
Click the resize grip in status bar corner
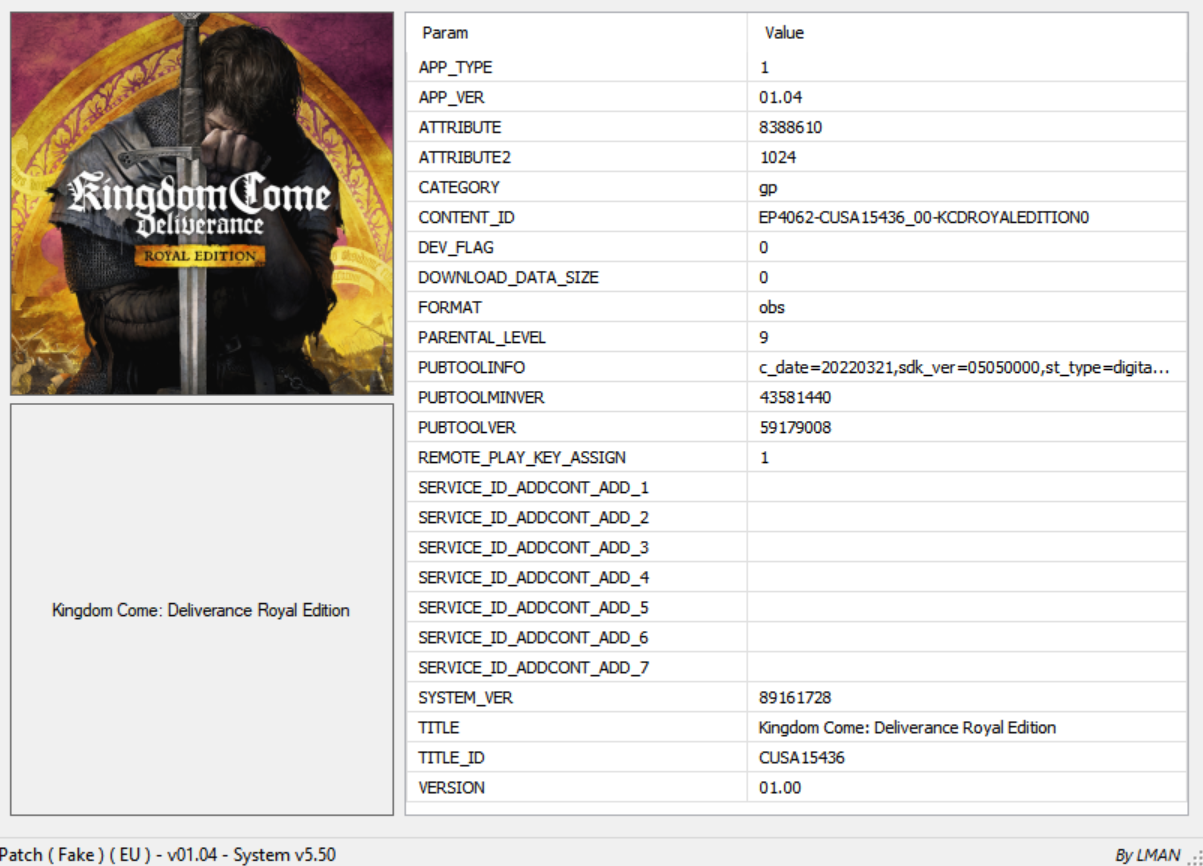click(x=1194, y=857)
